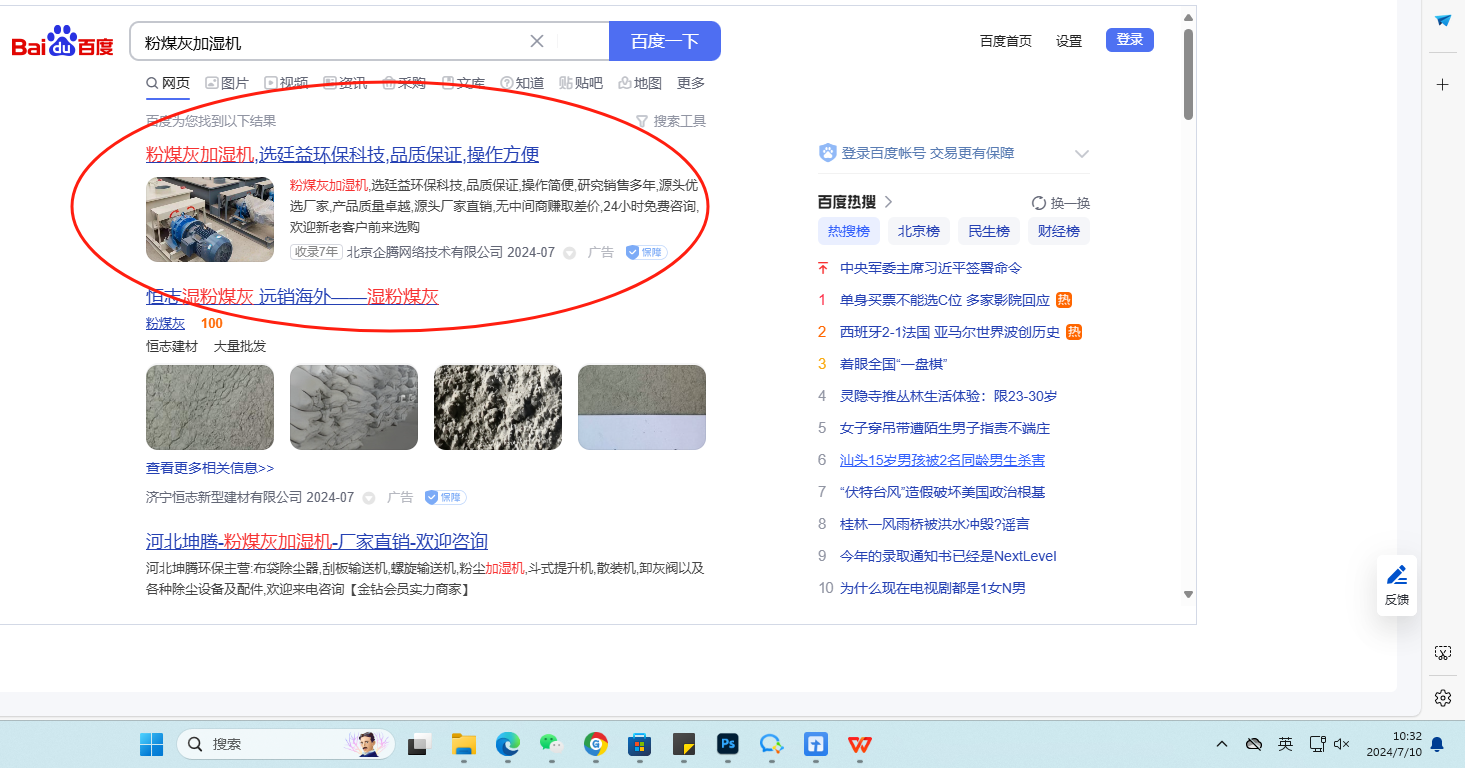
Task: Open WPS Office from the taskbar
Action: [x=860, y=744]
